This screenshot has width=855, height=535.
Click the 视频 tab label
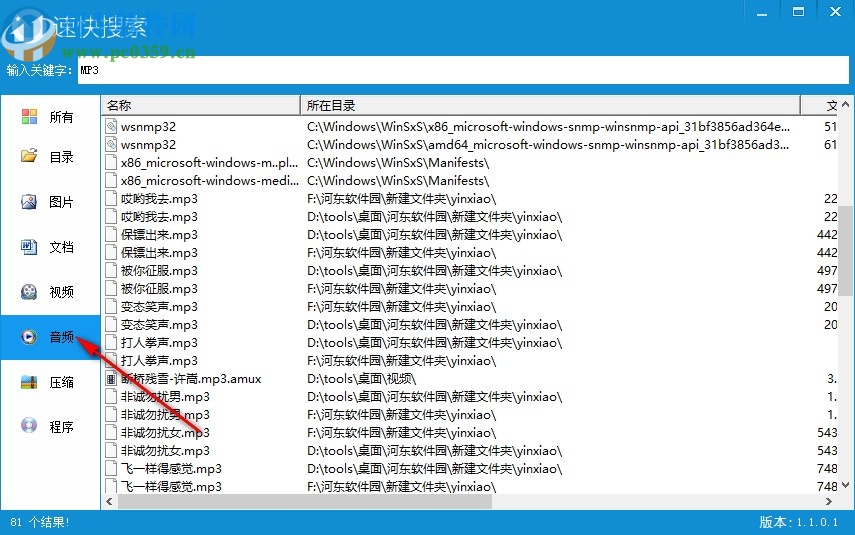[x=61, y=292]
